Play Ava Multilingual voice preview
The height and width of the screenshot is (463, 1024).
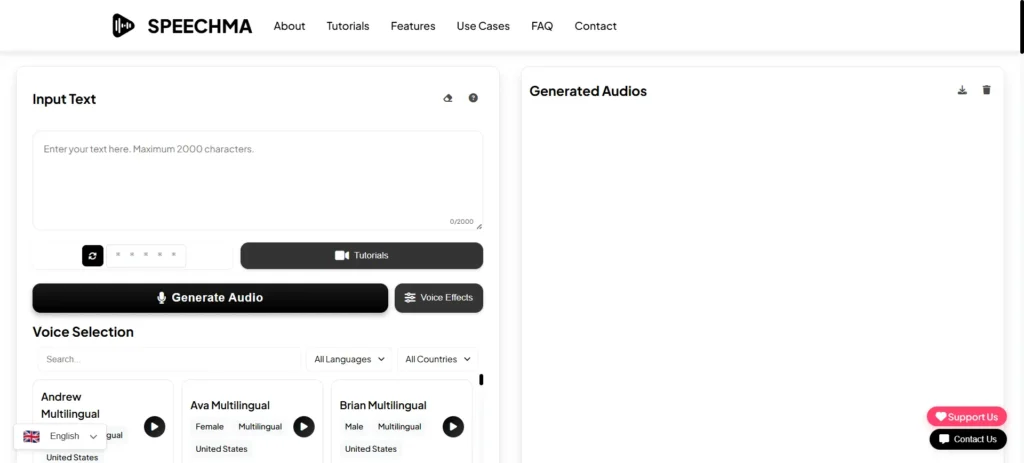pyautogui.click(x=304, y=427)
